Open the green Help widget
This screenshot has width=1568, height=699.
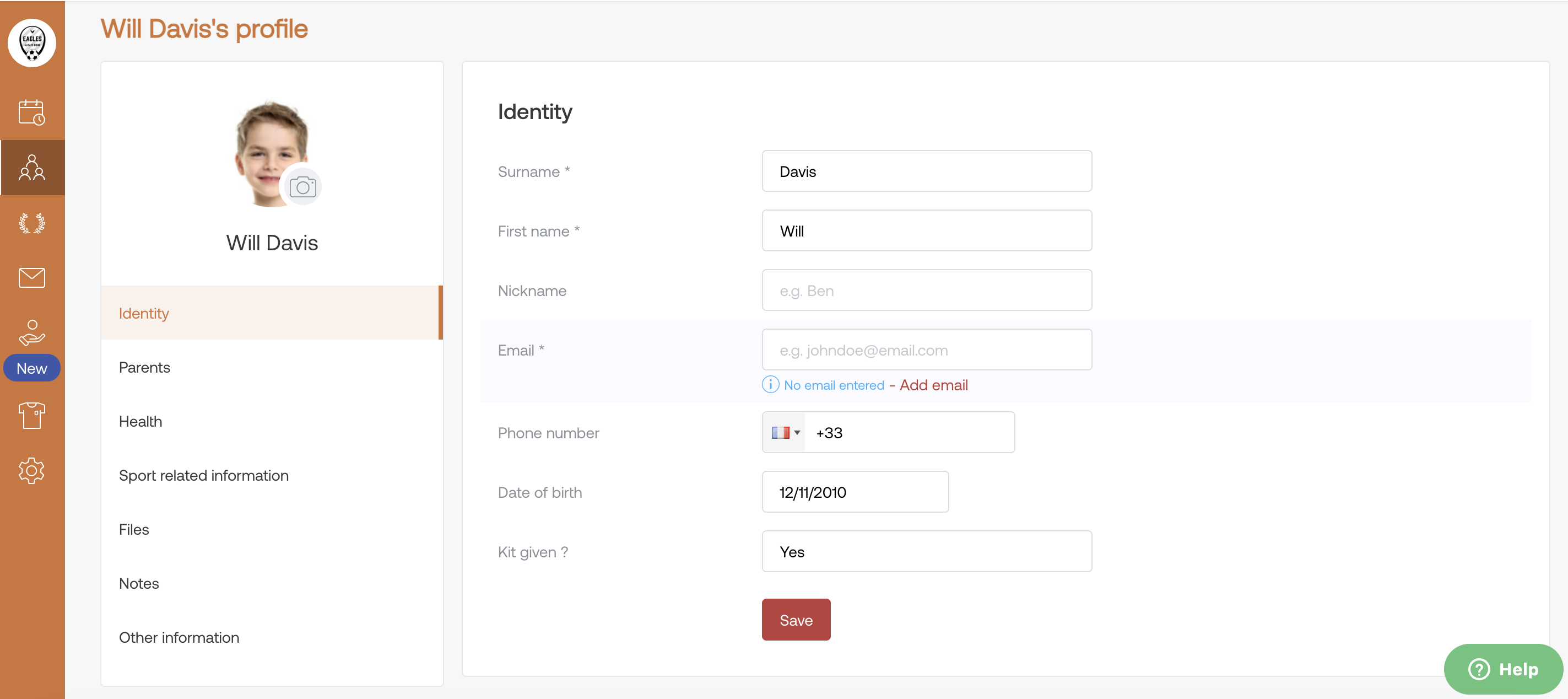click(x=1503, y=669)
